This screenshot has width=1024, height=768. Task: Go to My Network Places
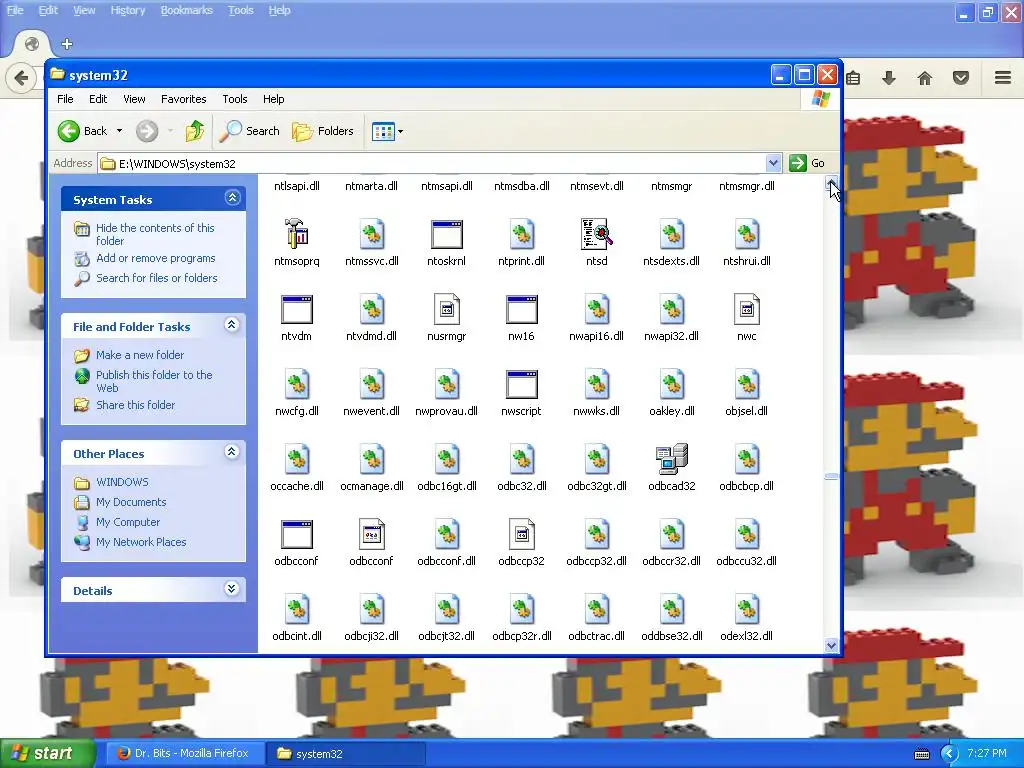141,542
